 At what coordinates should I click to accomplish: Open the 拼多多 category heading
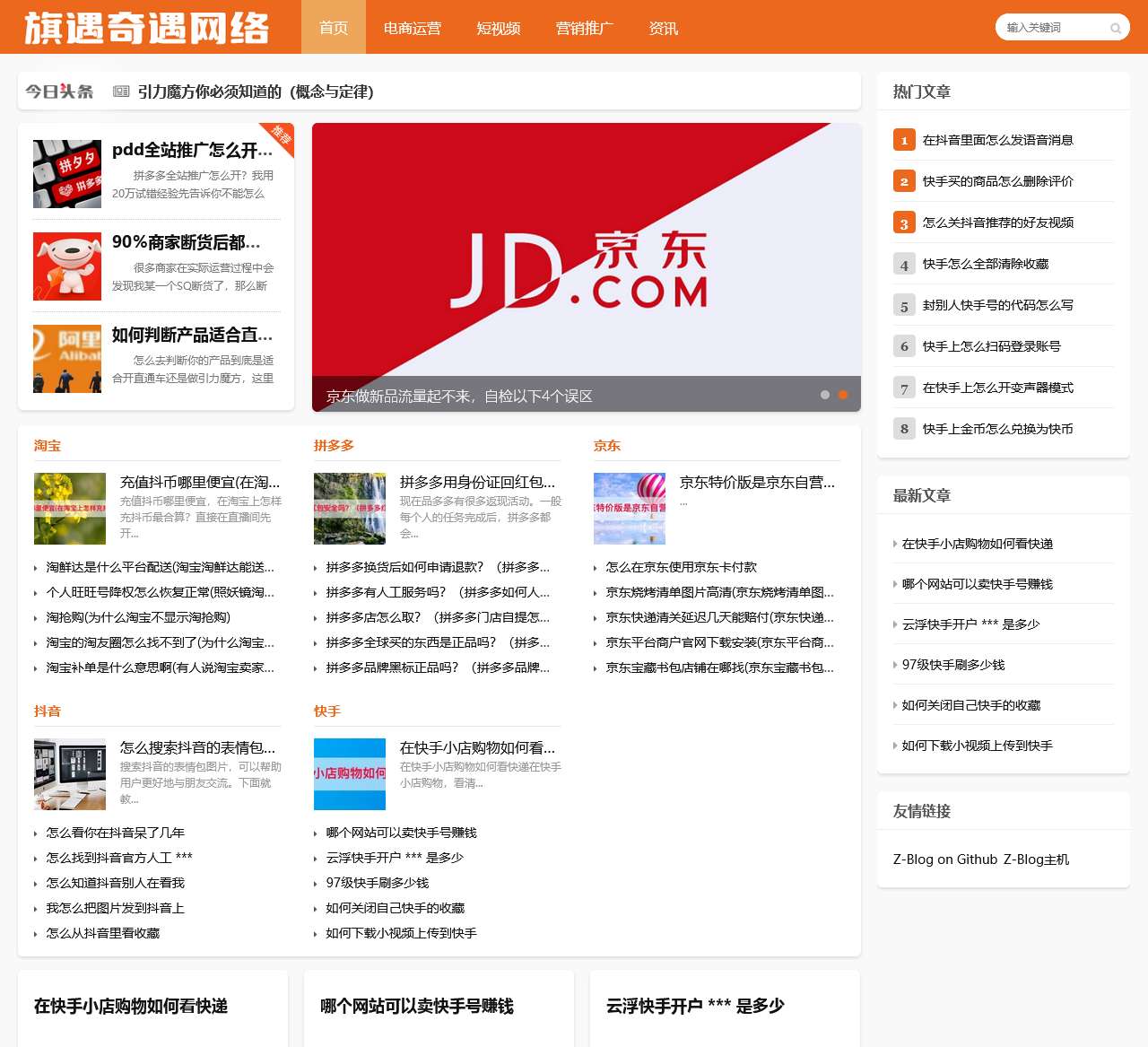tap(334, 446)
